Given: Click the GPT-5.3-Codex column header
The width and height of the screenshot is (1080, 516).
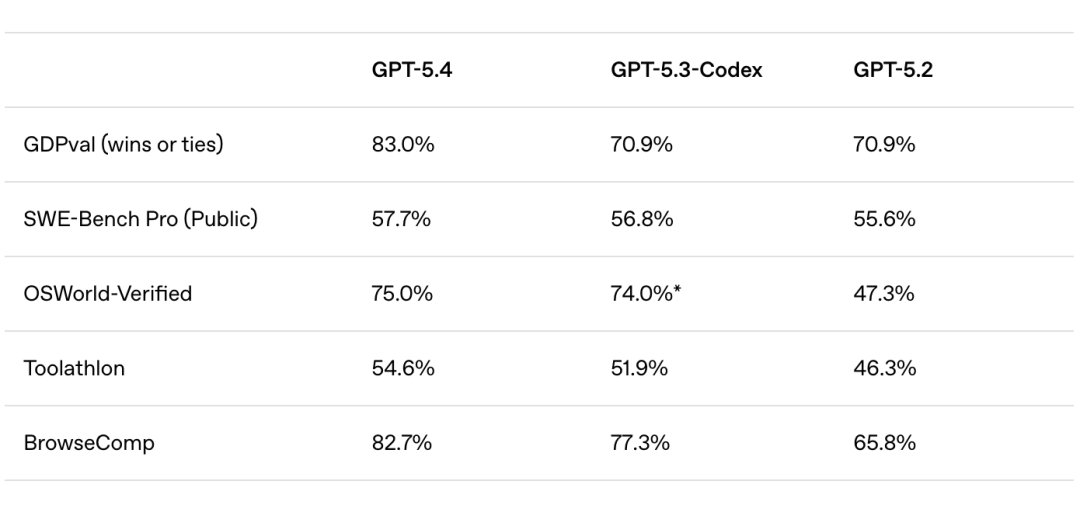Looking at the screenshot, I should point(686,71).
